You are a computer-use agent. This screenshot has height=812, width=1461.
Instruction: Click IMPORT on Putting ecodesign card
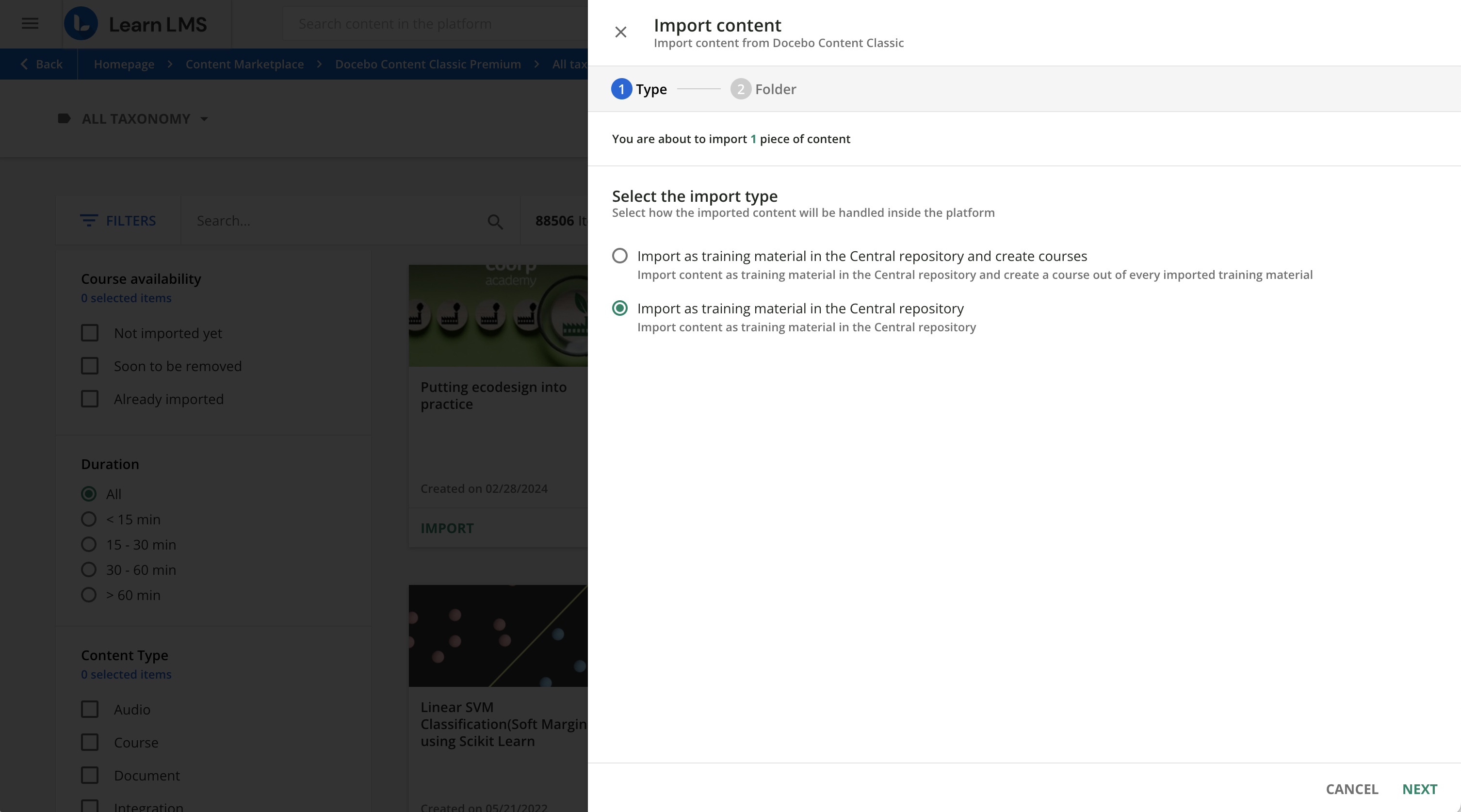pos(447,528)
